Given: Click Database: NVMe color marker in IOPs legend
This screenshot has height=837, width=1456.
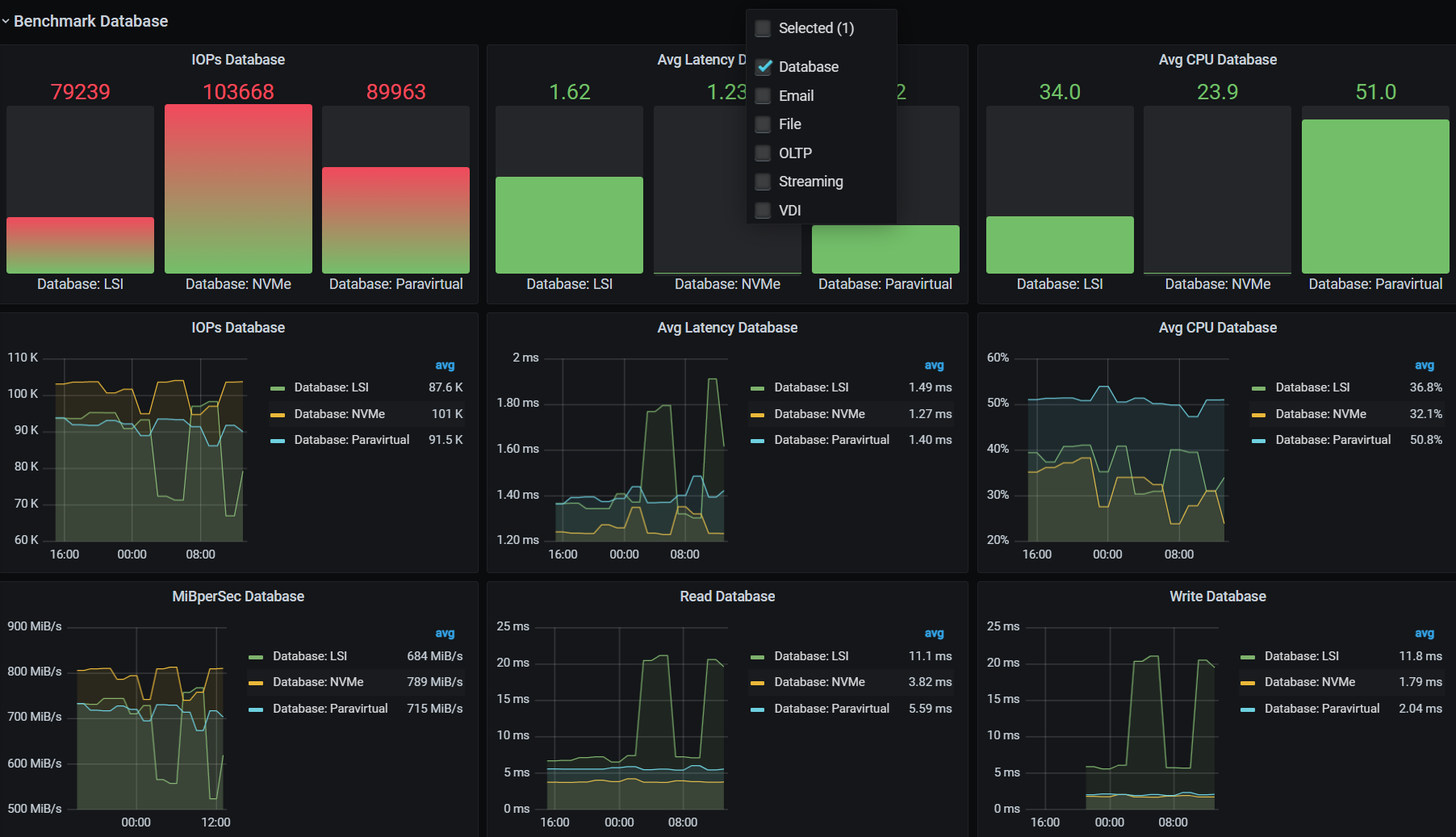Looking at the screenshot, I should point(278,414).
